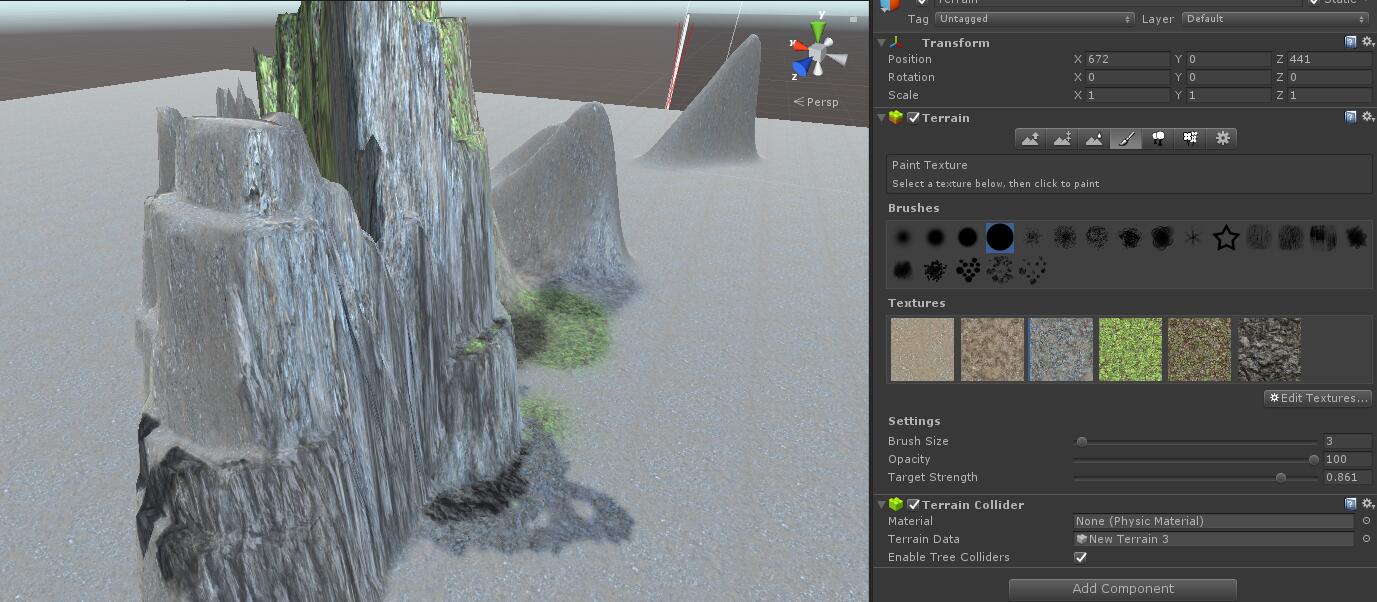Select the green grass texture thumbnail

(x=1130, y=349)
